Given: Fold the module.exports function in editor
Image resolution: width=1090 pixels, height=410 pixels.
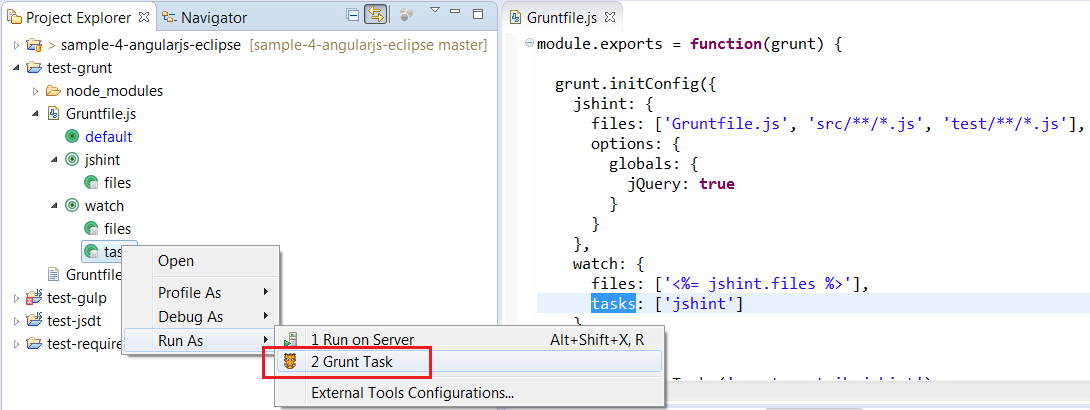Looking at the screenshot, I should pos(528,45).
